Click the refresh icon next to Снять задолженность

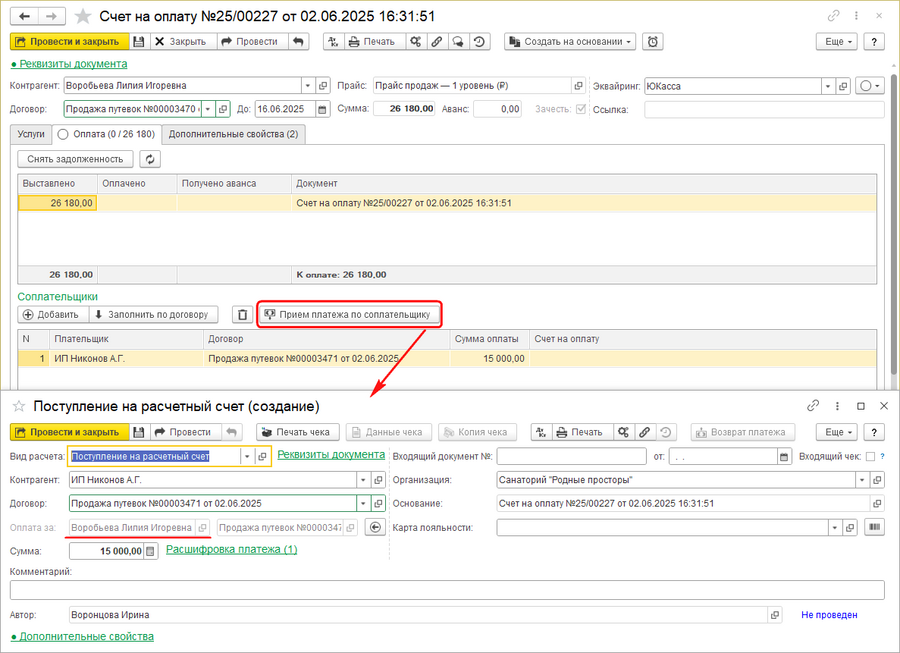tap(150, 159)
